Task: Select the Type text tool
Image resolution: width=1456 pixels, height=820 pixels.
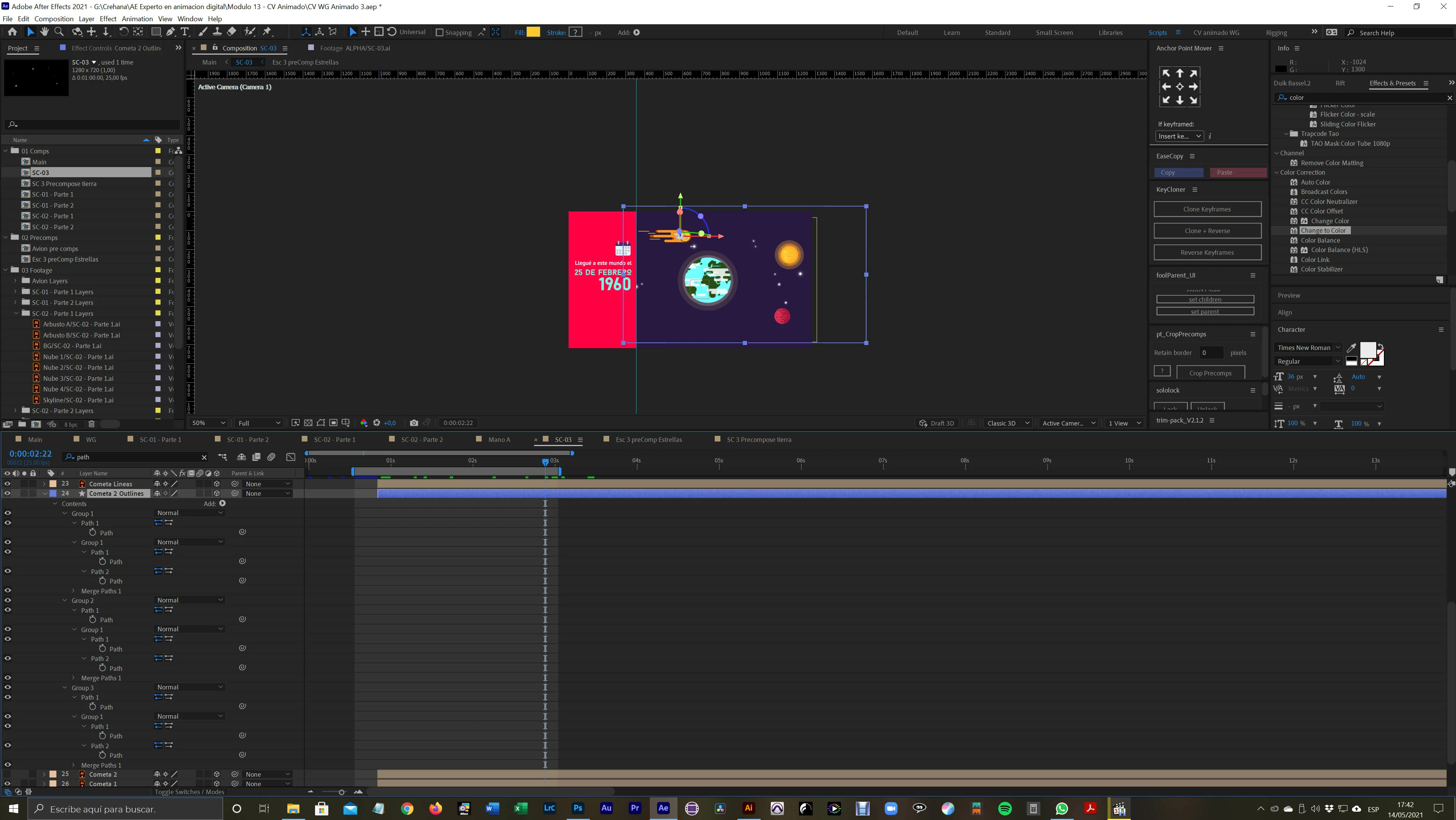Action: 185,32
